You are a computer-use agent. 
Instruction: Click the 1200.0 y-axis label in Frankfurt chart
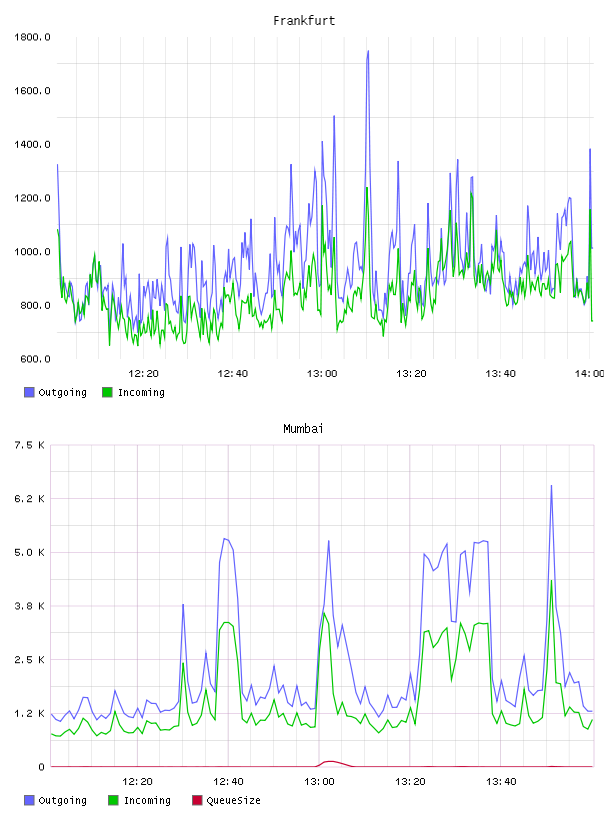click(32, 198)
